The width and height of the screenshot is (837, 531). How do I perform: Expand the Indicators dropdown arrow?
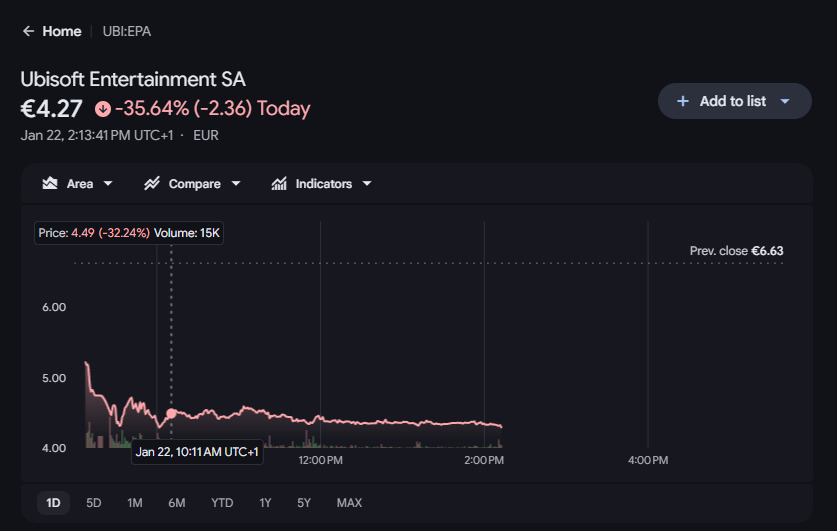pos(367,184)
